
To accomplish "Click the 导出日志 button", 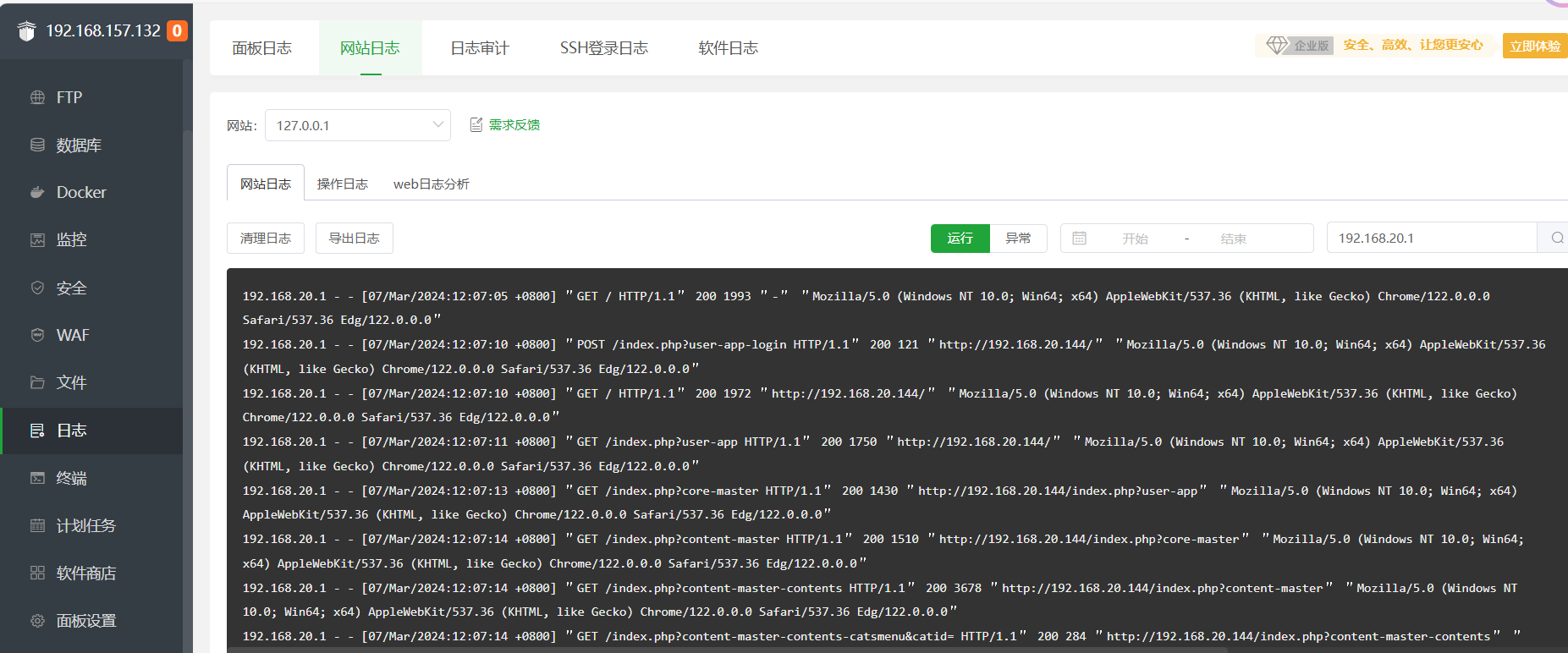I will [x=355, y=238].
